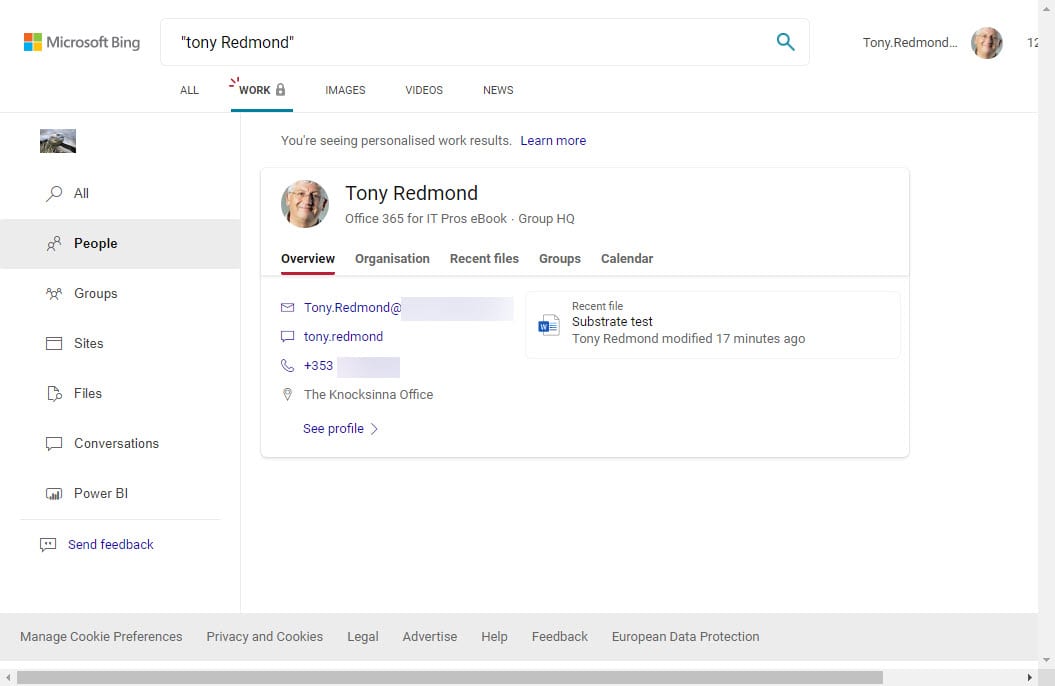Select All in the left sidebar
Viewport: 1055px width, 686px height.
(120, 194)
